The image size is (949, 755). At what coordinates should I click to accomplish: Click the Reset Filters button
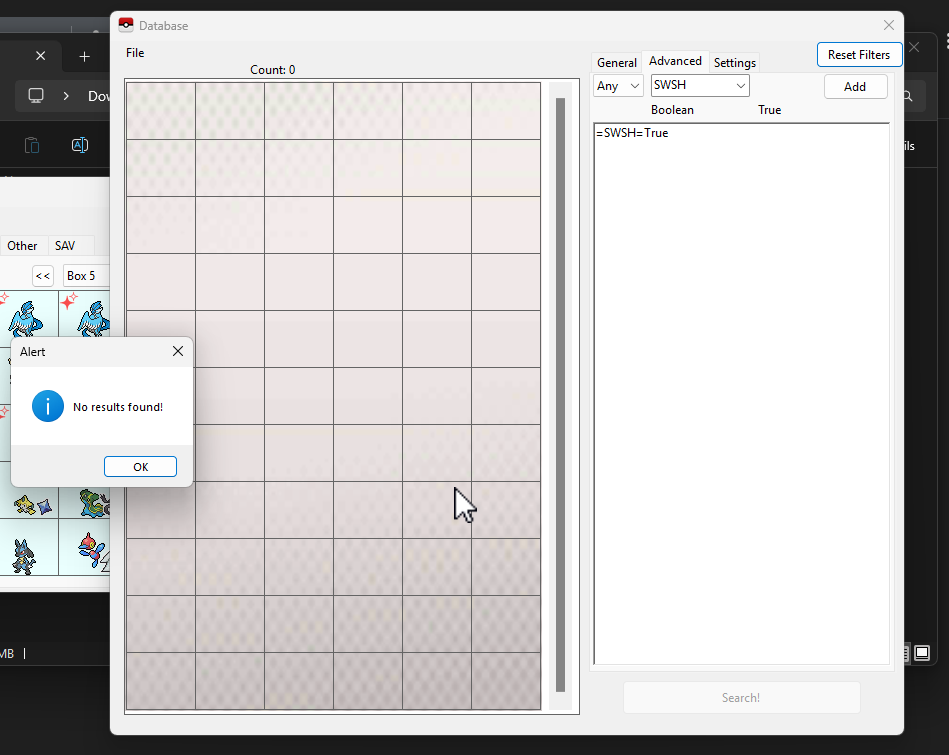(x=859, y=55)
